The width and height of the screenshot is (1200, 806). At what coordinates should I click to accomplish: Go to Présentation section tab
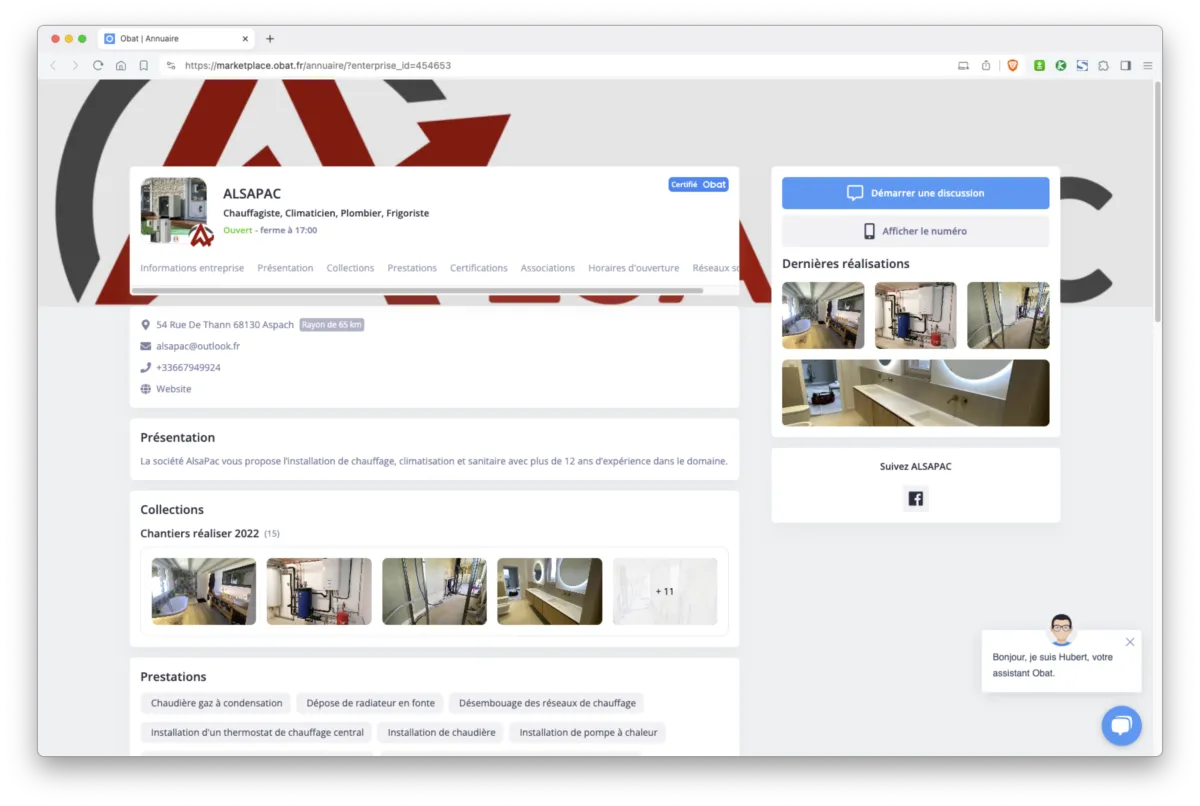285,268
